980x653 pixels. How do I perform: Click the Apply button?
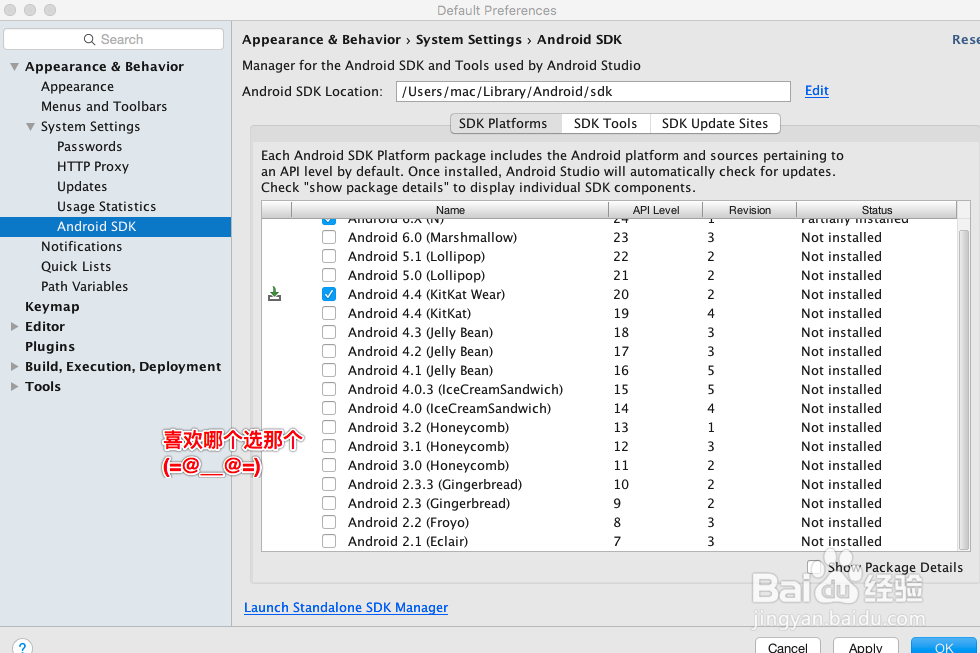click(x=866, y=647)
